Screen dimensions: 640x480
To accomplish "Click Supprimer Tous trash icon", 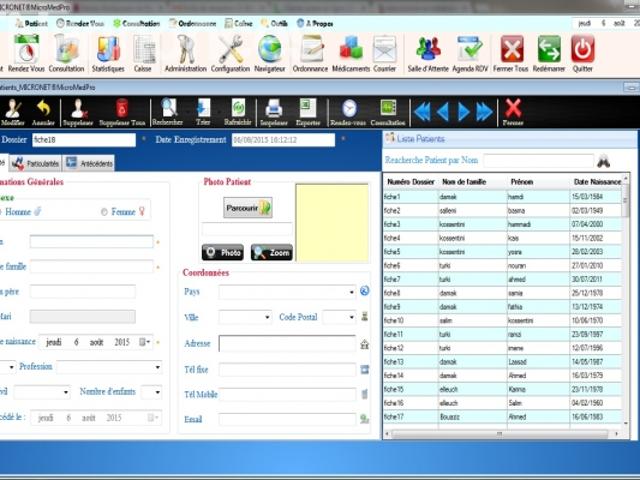I will pyautogui.click(x=122, y=112).
